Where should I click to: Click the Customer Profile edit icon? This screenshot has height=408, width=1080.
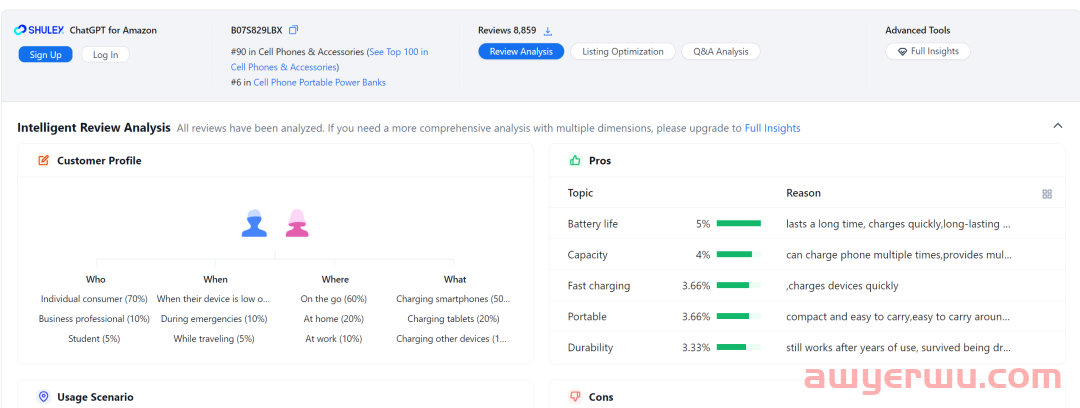pyautogui.click(x=43, y=161)
